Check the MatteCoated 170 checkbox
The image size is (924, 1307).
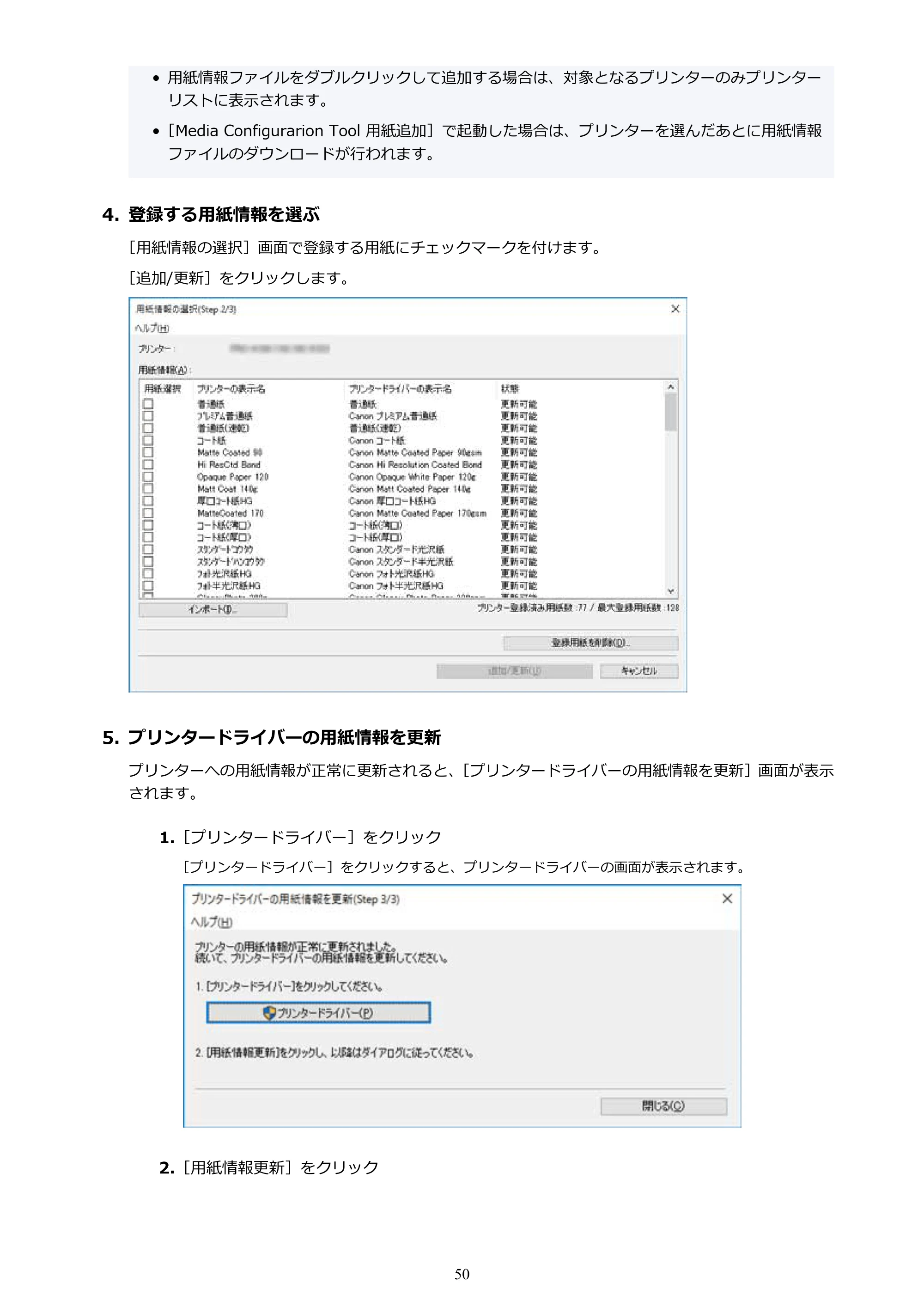point(148,513)
